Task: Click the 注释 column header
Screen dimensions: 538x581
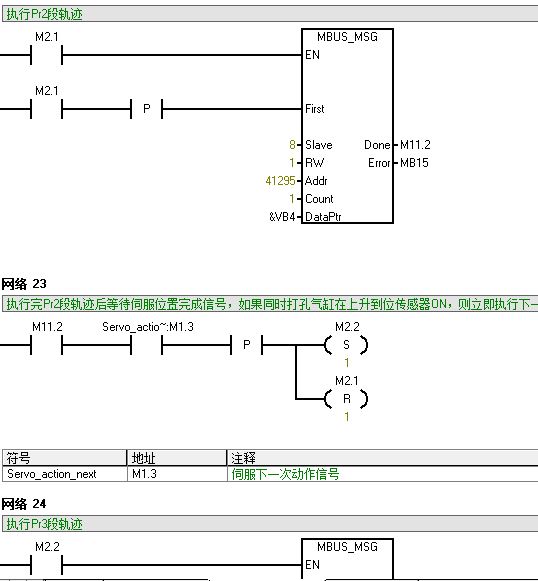Action: (x=383, y=458)
